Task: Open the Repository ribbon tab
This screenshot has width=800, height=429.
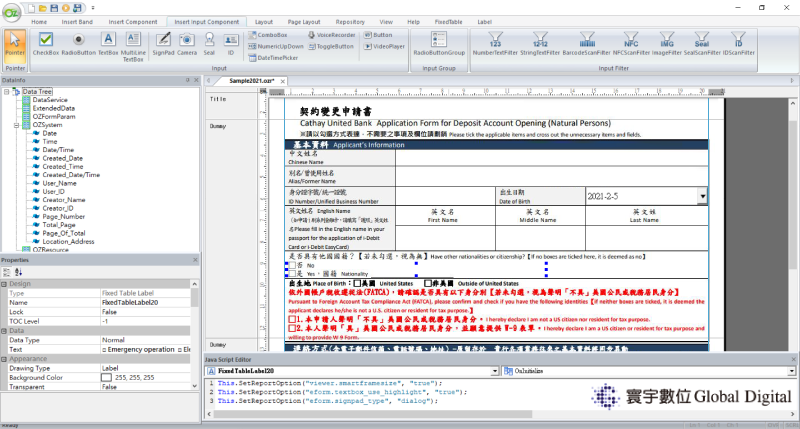Action: pos(350,22)
